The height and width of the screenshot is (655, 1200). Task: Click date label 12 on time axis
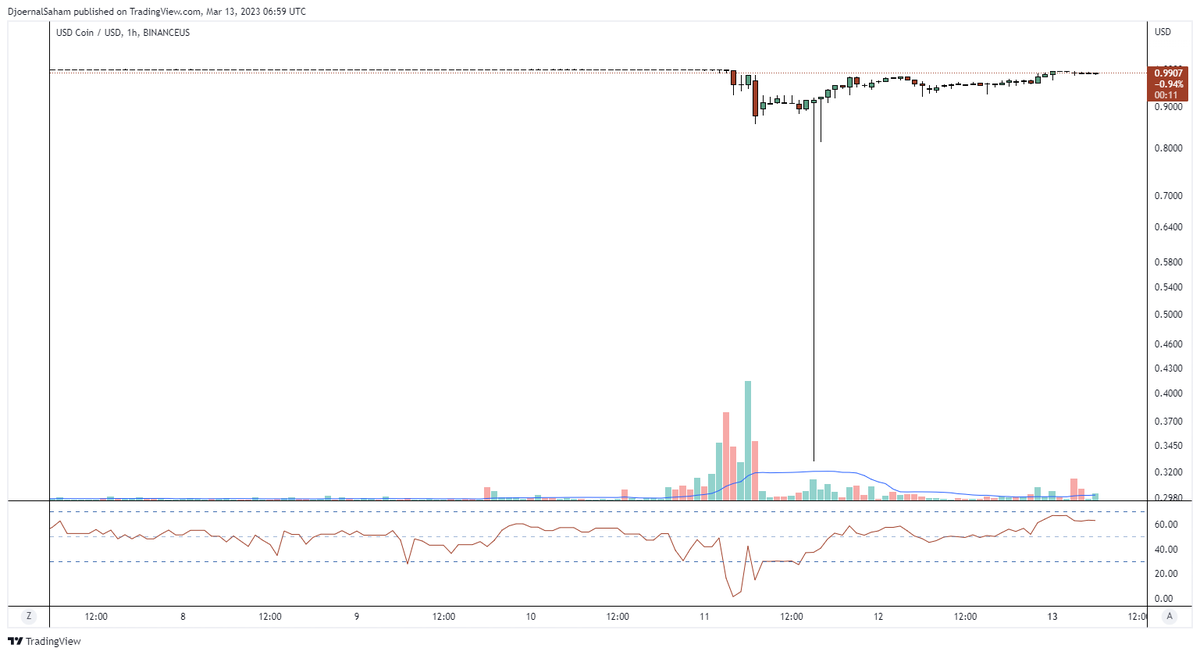pyautogui.click(x=878, y=617)
